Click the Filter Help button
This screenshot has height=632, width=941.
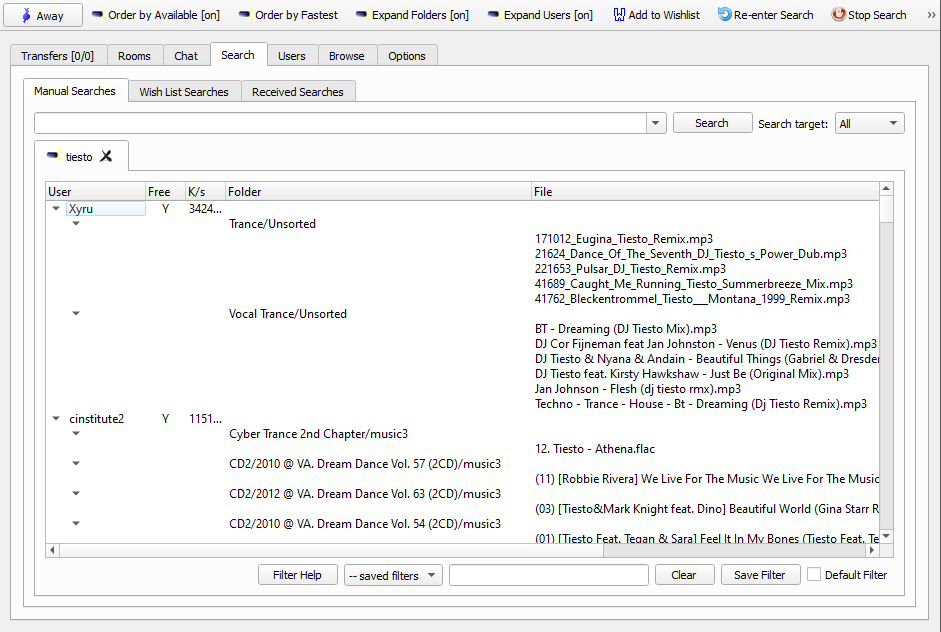pos(297,575)
